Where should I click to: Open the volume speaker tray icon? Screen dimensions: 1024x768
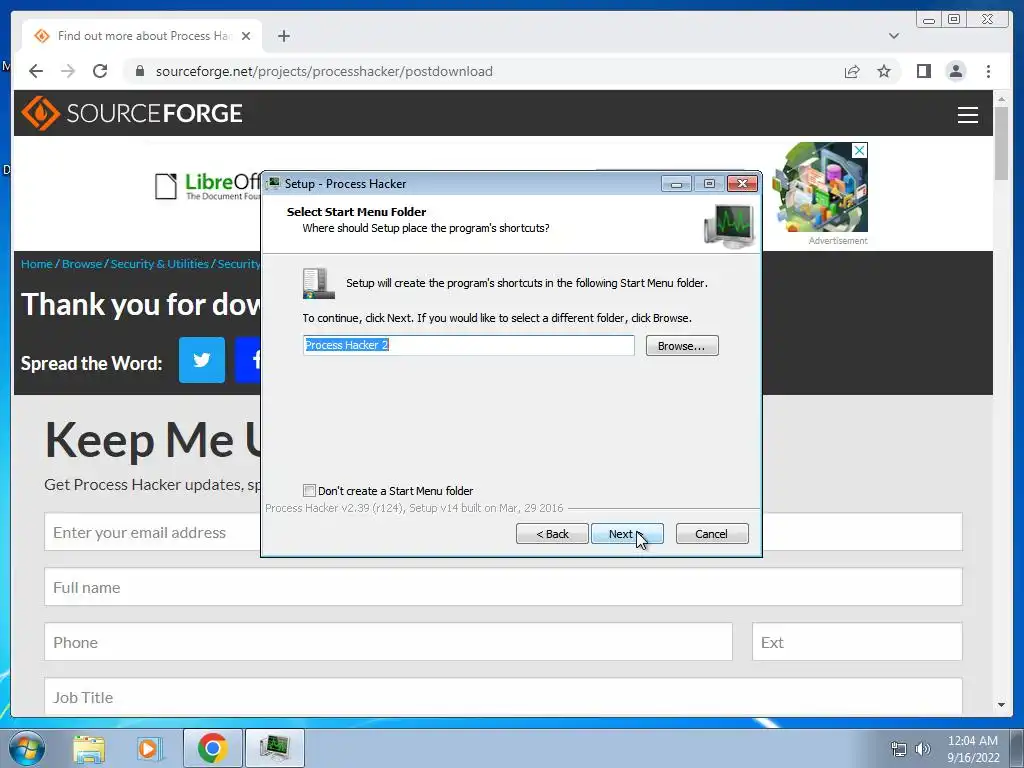point(922,749)
